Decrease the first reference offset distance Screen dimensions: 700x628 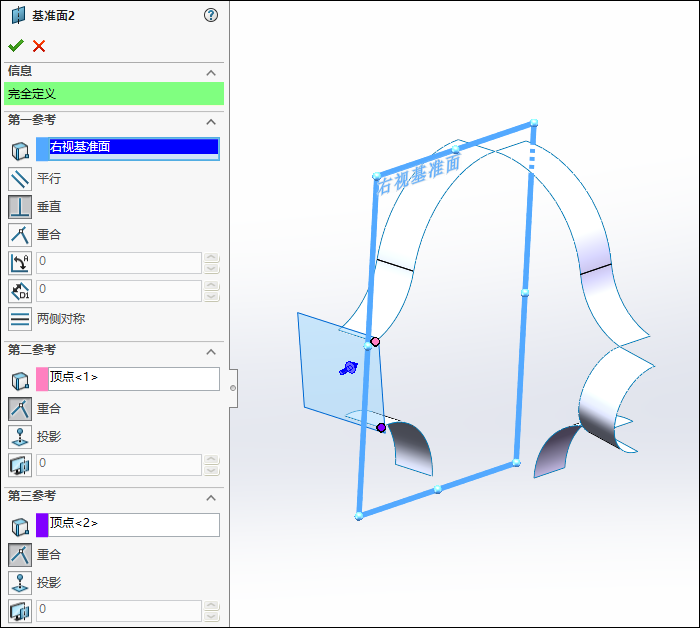pos(212,296)
